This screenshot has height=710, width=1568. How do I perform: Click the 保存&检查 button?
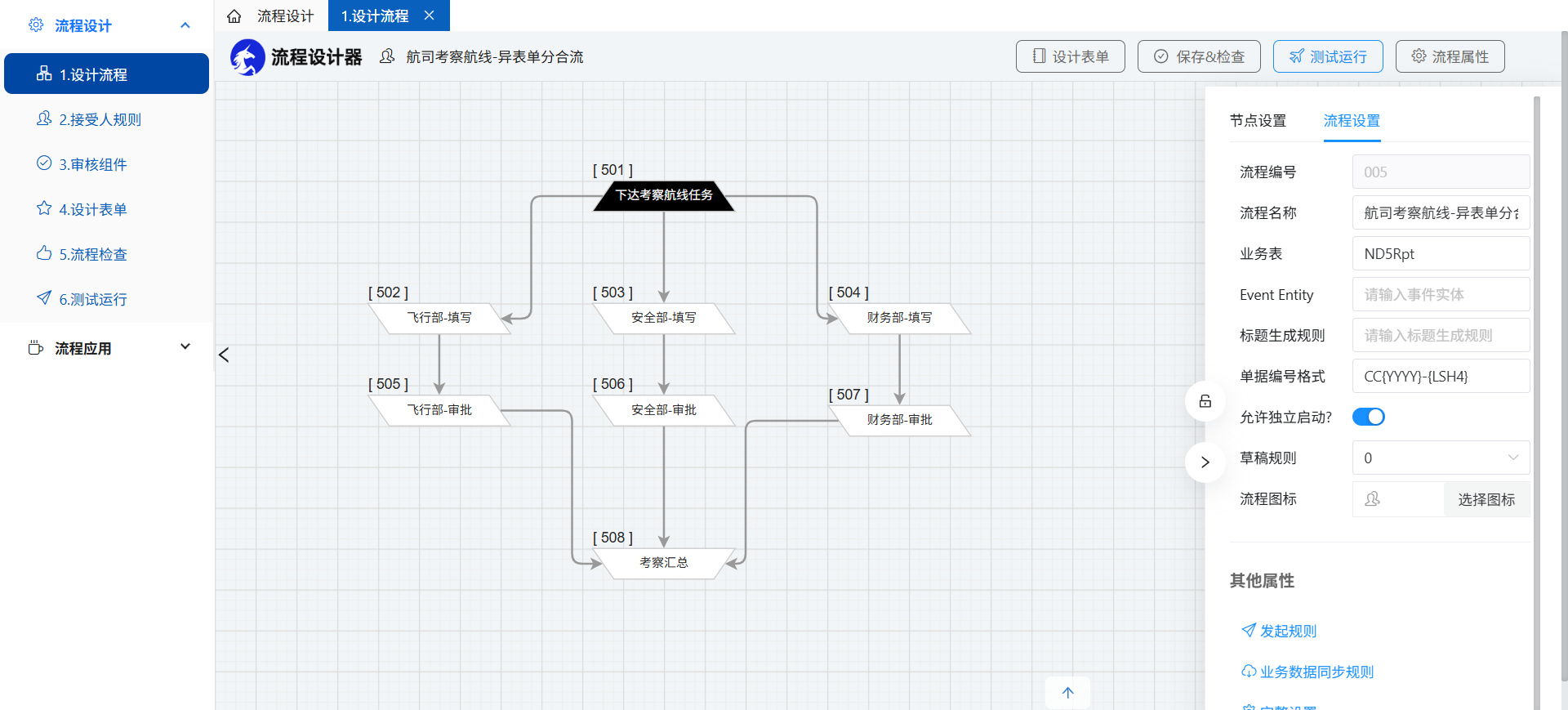click(x=1199, y=56)
